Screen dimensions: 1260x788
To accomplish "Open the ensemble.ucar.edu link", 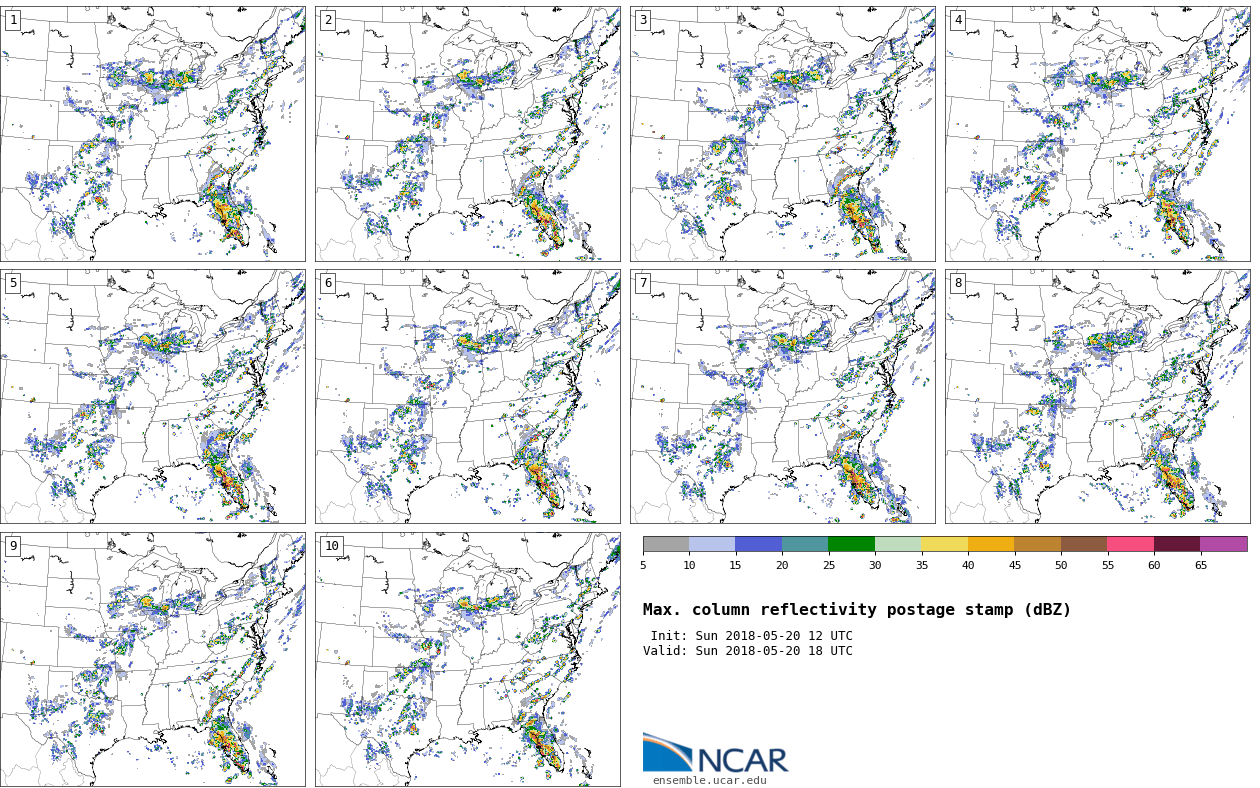I will coord(709,780).
